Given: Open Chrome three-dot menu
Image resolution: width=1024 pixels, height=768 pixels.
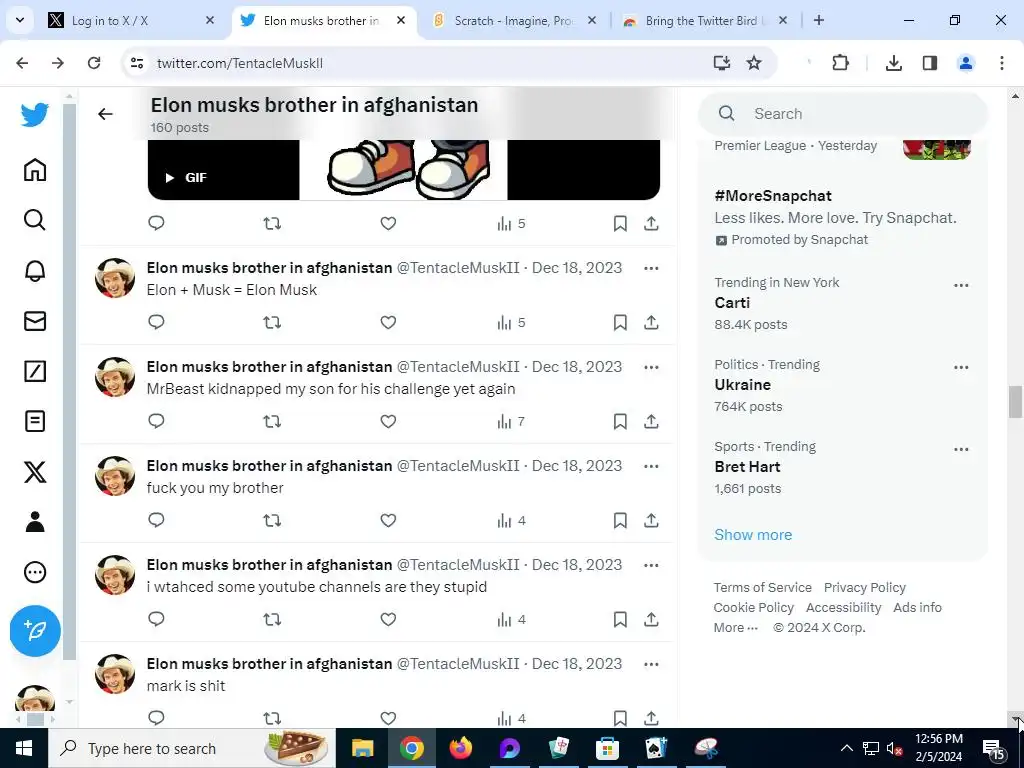Looking at the screenshot, I should [1001, 63].
